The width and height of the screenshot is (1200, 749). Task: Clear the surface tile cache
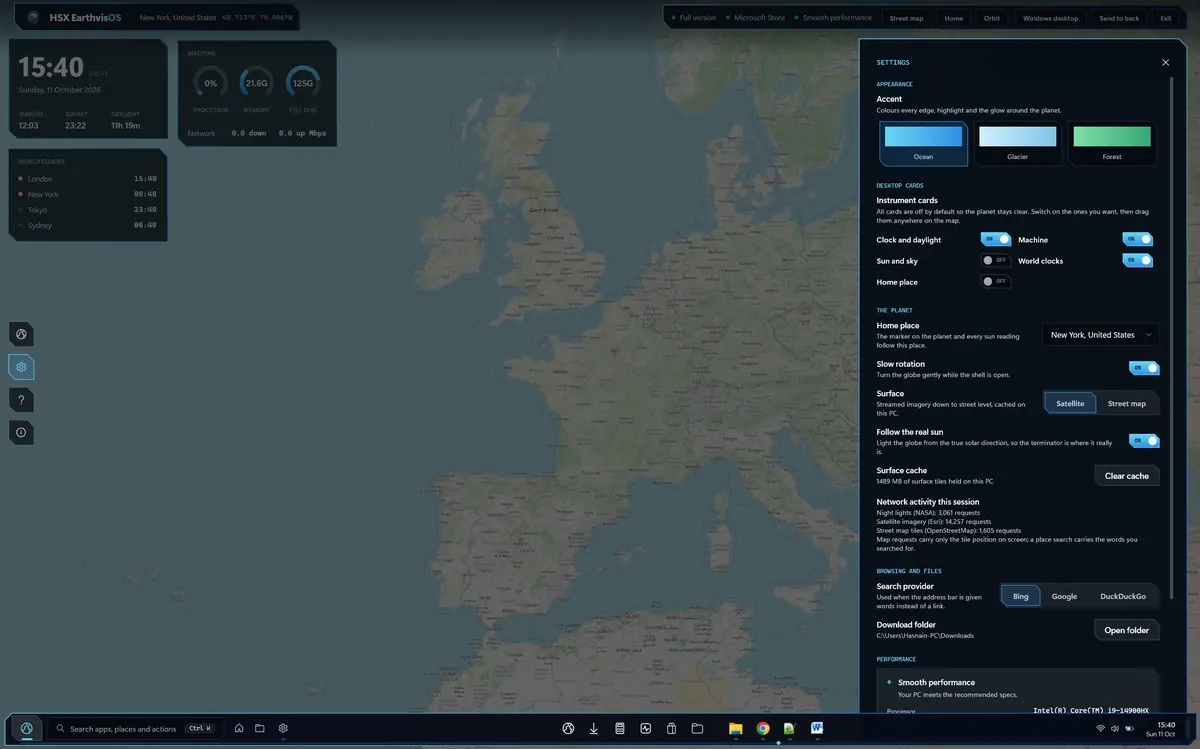[1127, 476]
